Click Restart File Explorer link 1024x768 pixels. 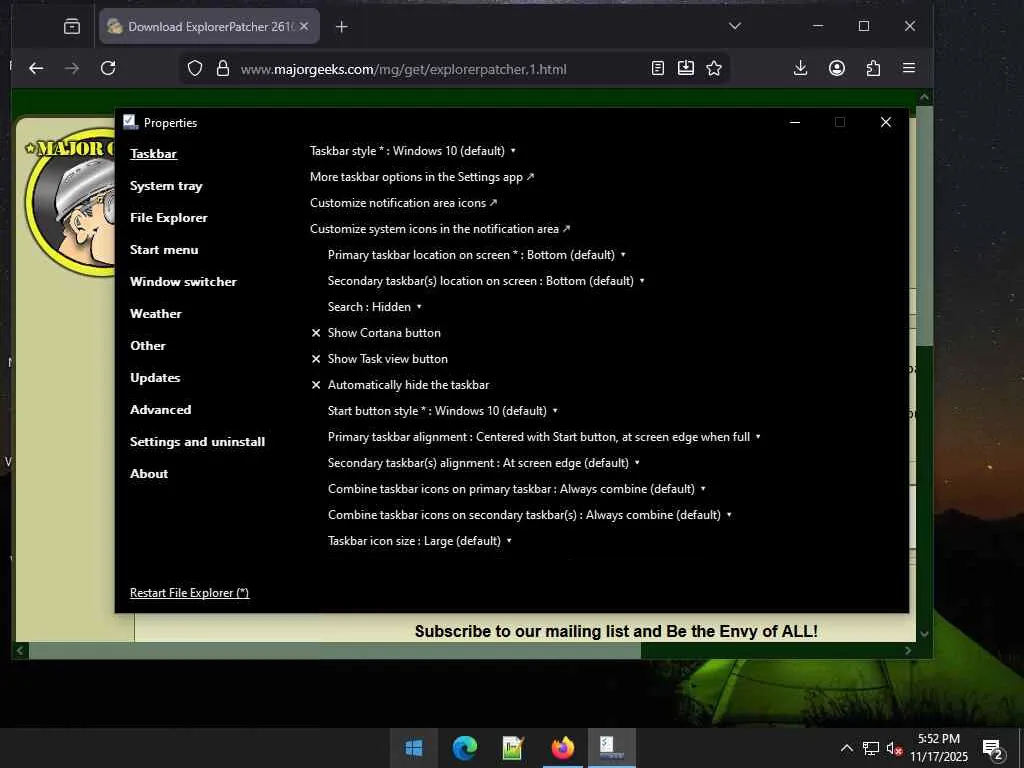coord(189,593)
